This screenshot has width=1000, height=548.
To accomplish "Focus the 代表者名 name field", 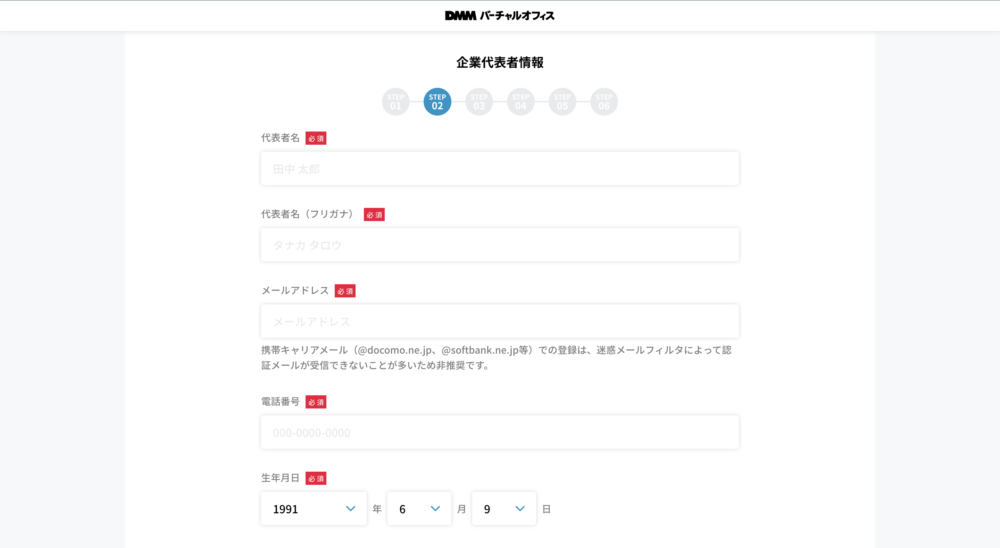I will point(500,168).
